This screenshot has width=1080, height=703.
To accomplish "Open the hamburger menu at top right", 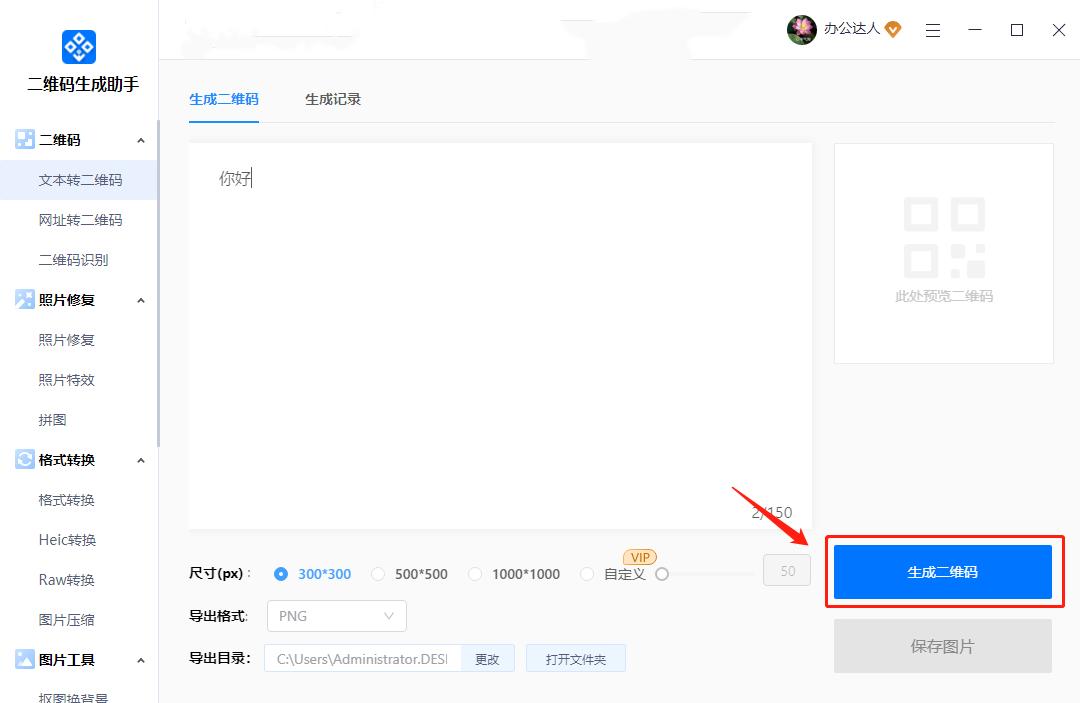I will coord(933,30).
